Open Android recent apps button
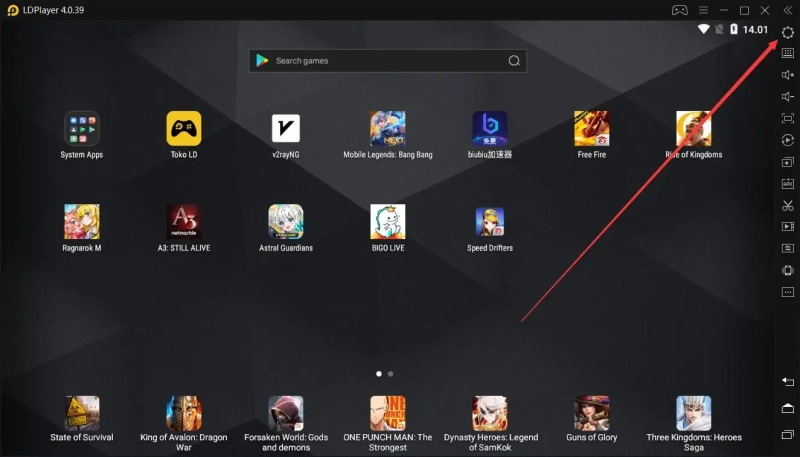Image resolution: width=800 pixels, height=457 pixels. [788, 435]
